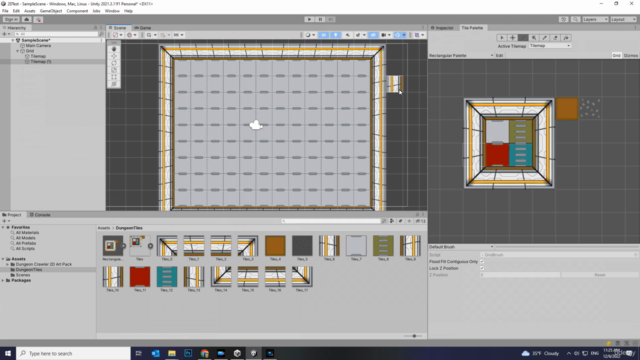Open Windows Start menu

(x=8, y=353)
